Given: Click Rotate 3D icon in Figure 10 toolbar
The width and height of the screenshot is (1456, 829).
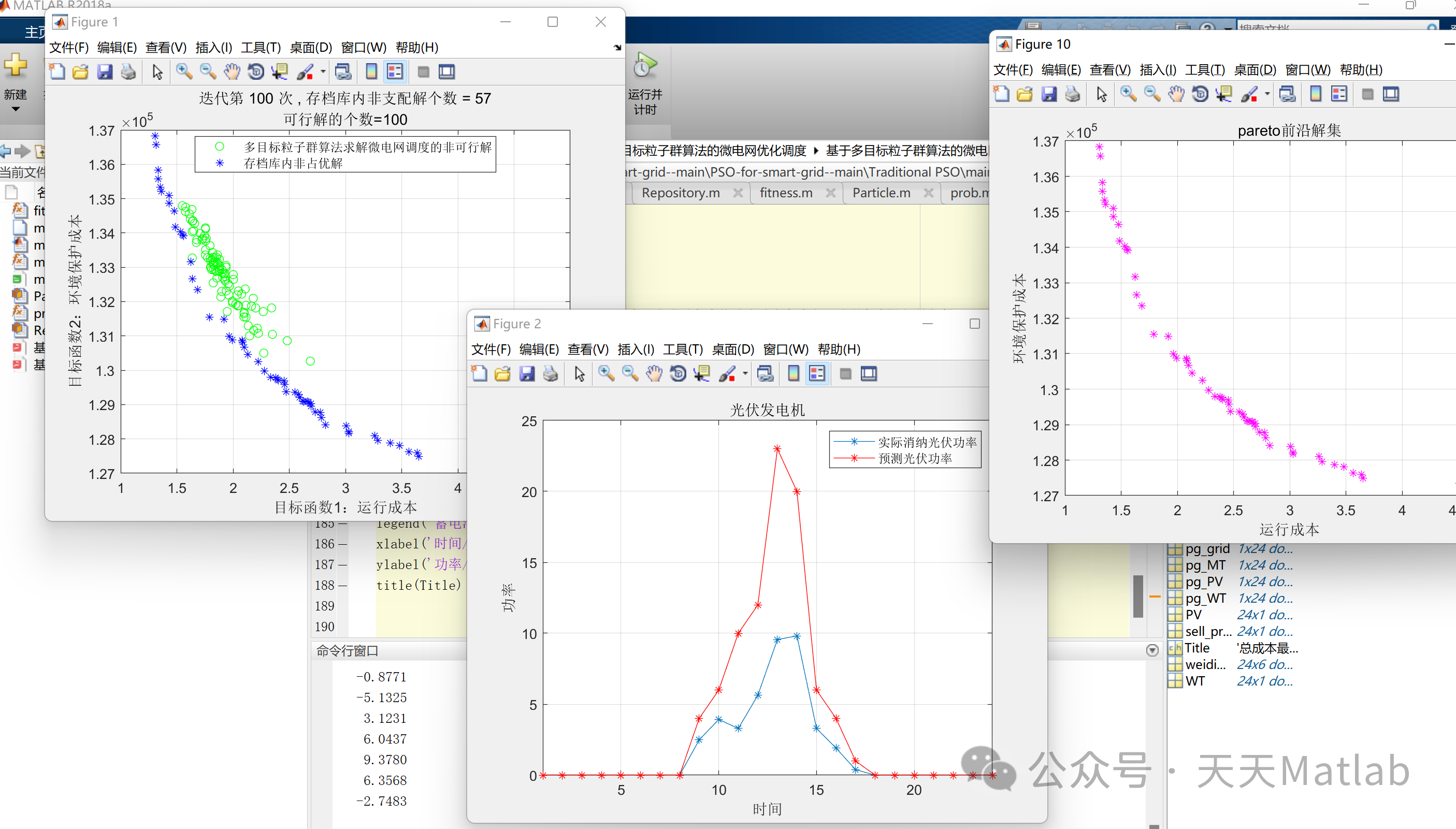Looking at the screenshot, I should [x=1200, y=95].
